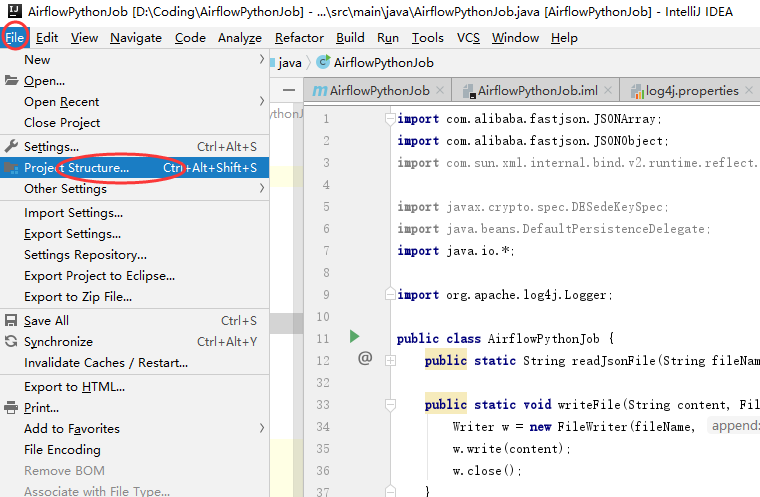Click the w.write(content) line

(511, 449)
